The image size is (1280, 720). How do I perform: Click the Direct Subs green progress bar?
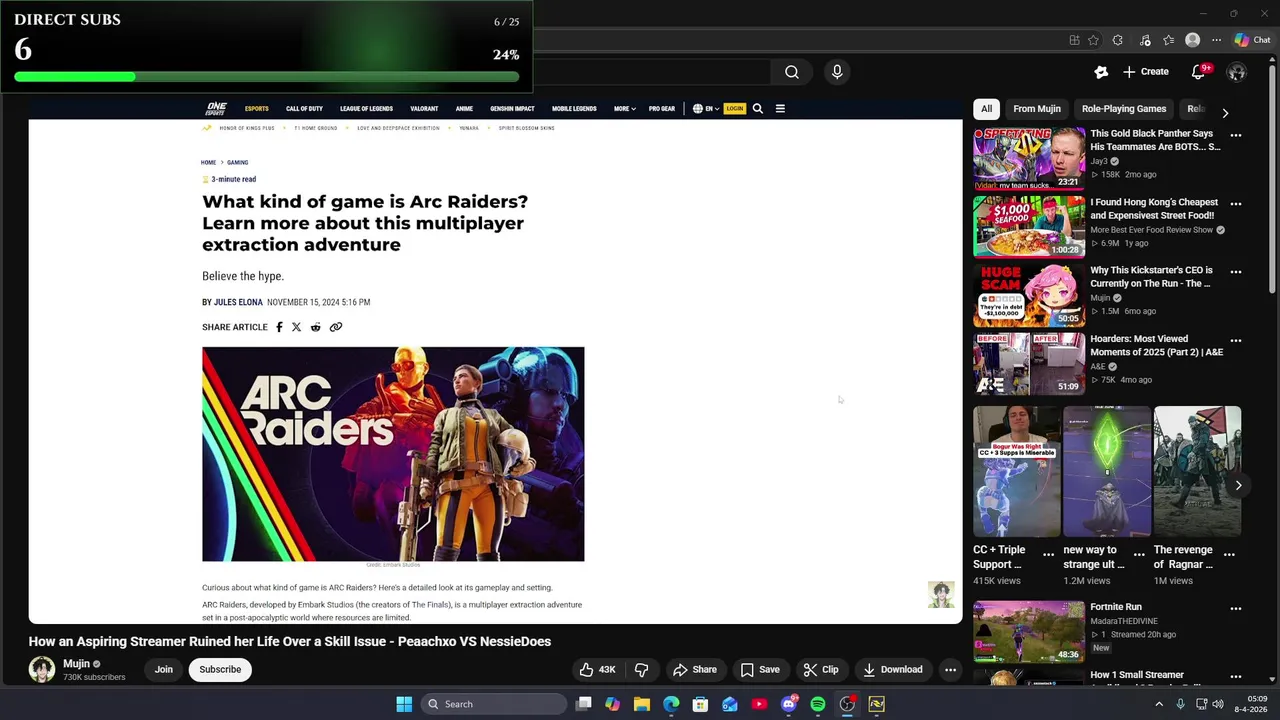267,77
